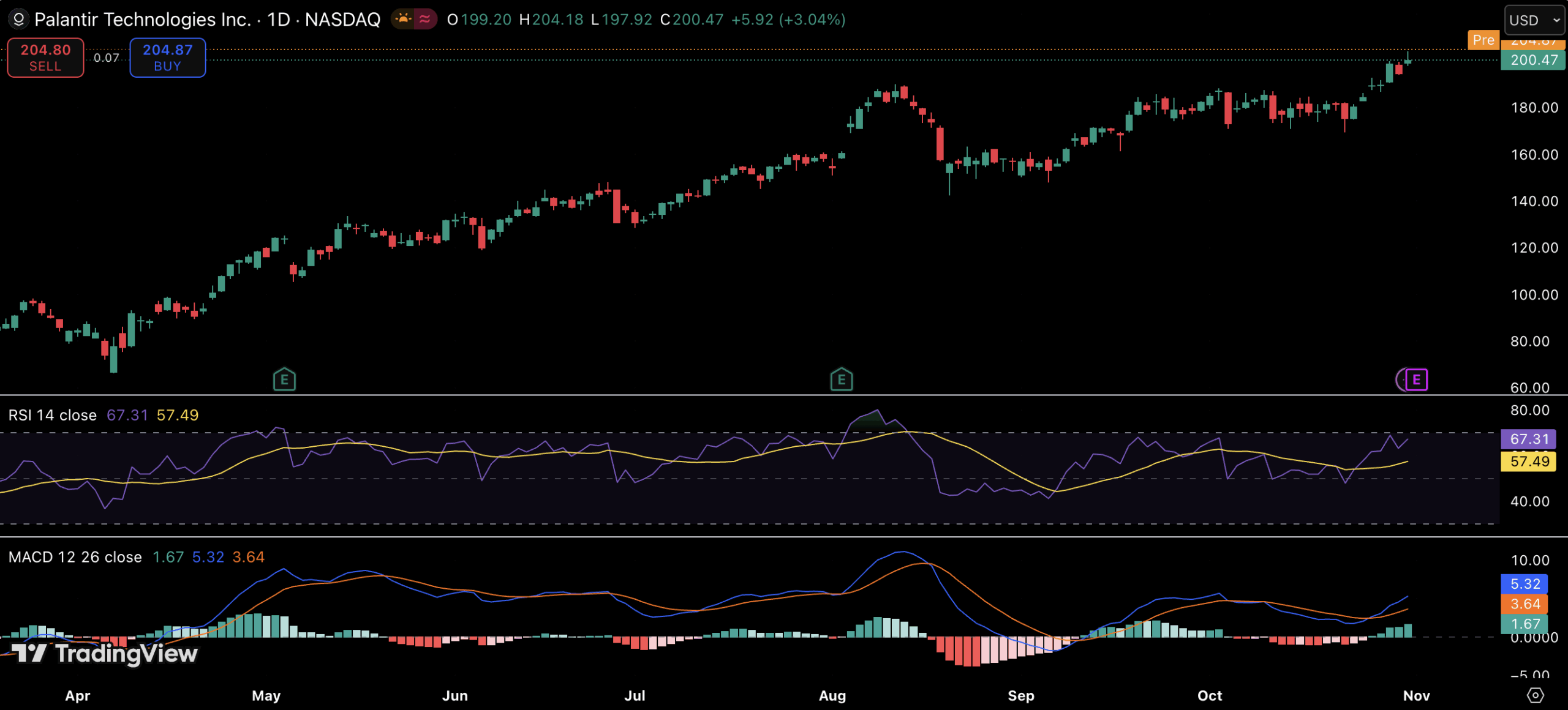Image resolution: width=1568 pixels, height=710 pixels.
Task: Click the blue 5.32 MACD value label
Action: pos(1525,584)
